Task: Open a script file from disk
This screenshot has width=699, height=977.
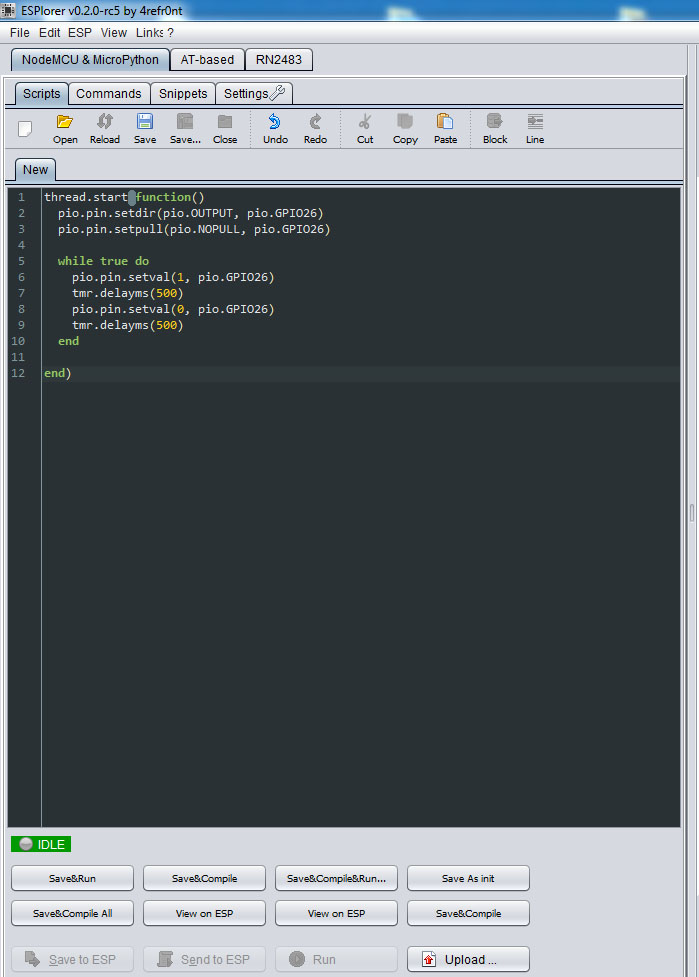Action: coord(65,128)
